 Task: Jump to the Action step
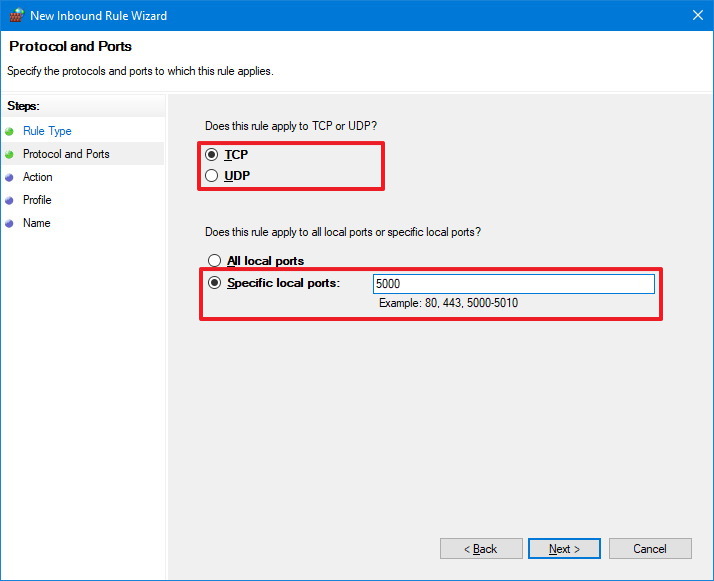(38, 177)
